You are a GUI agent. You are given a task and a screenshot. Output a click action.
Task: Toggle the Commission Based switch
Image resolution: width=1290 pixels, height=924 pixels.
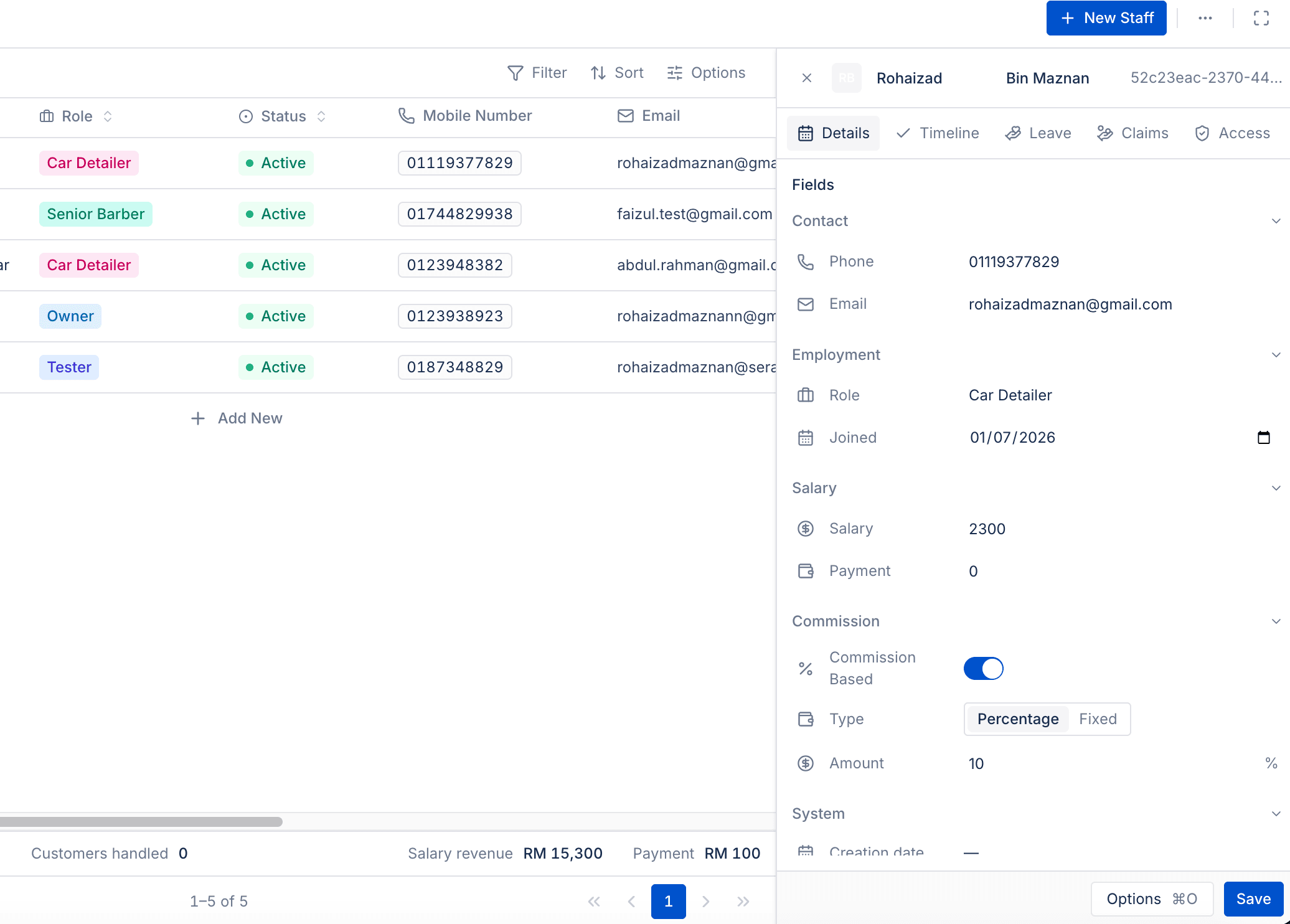click(984, 669)
